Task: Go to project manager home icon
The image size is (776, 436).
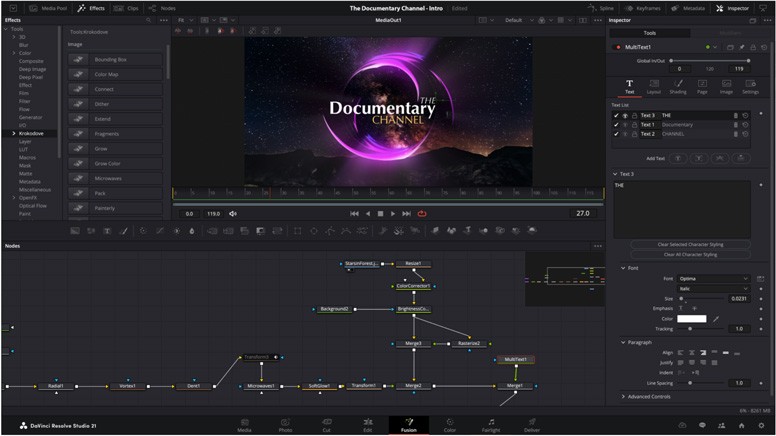Action: click(741, 425)
